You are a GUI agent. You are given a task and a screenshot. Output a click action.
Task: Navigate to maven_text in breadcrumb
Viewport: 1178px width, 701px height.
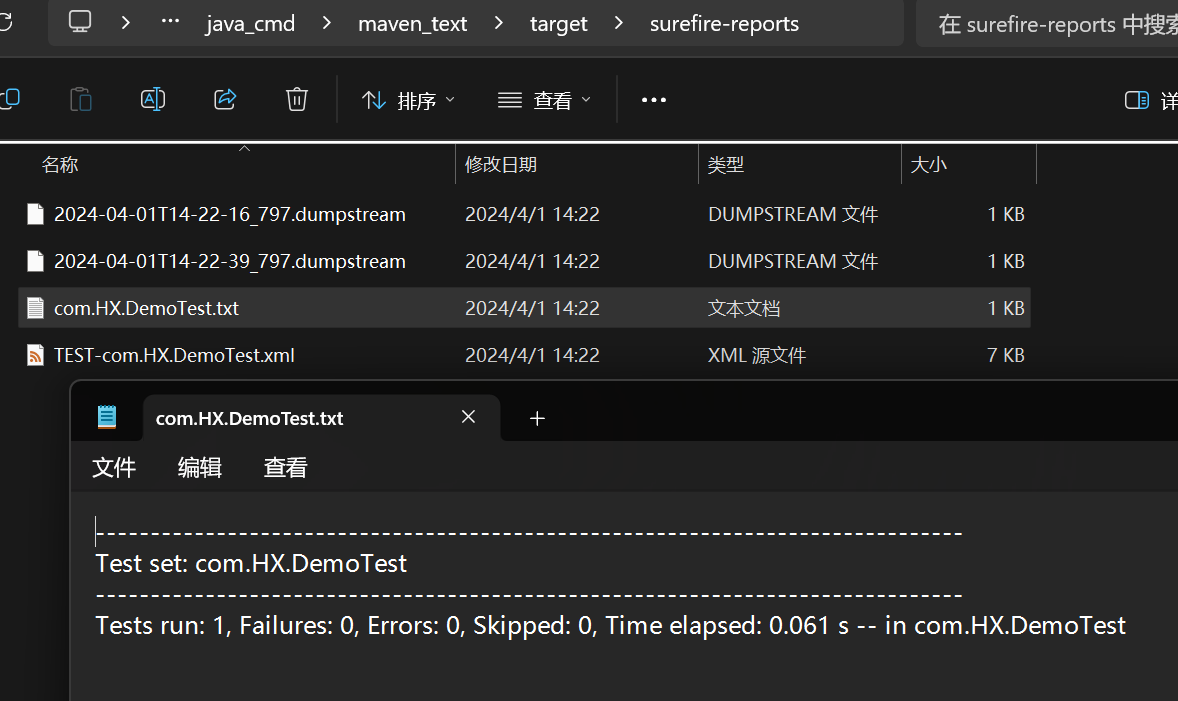pyautogui.click(x=412, y=23)
